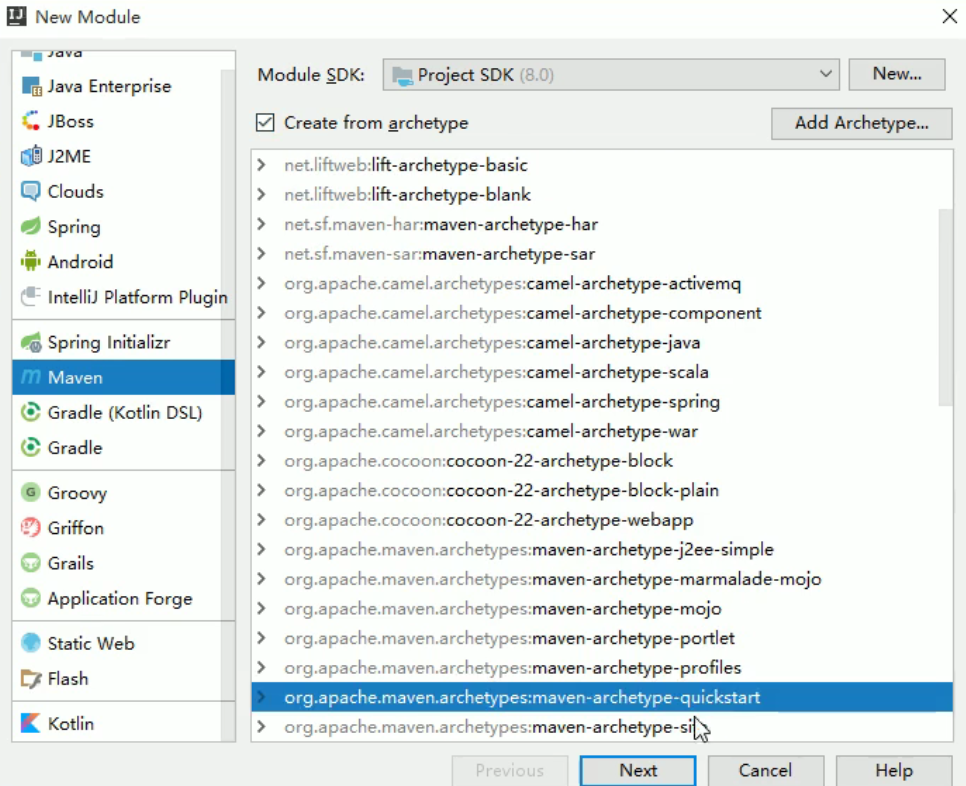Click the Grails icon
This screenshot has height=786, width=966.
point(31,563)
